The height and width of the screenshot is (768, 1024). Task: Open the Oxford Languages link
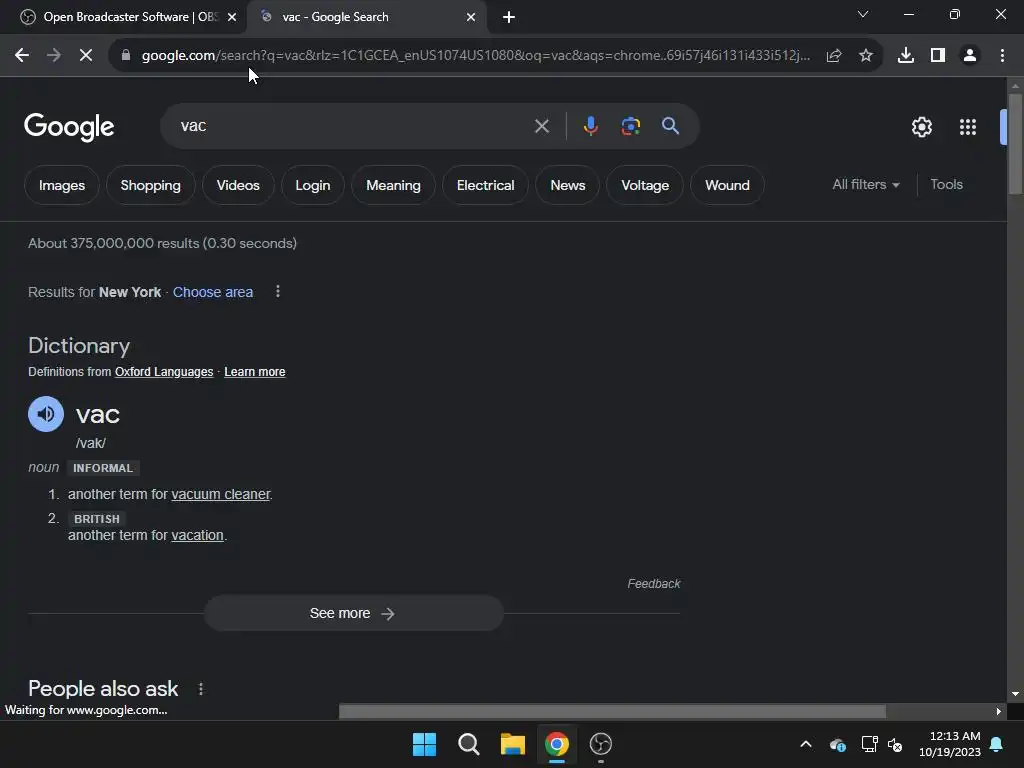tap(164, 372)
